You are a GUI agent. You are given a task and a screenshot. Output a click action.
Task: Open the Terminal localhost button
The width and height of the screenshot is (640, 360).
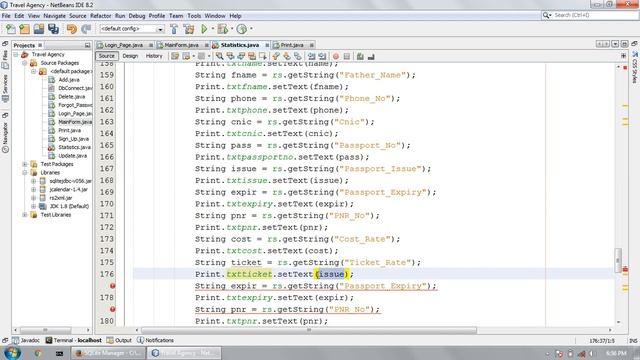point(73,340)
